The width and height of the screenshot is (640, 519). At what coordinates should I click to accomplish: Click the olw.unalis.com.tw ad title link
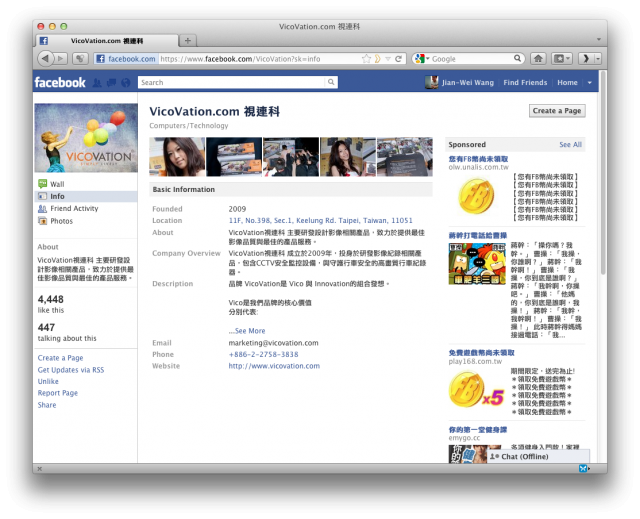[x=478, y=159]
